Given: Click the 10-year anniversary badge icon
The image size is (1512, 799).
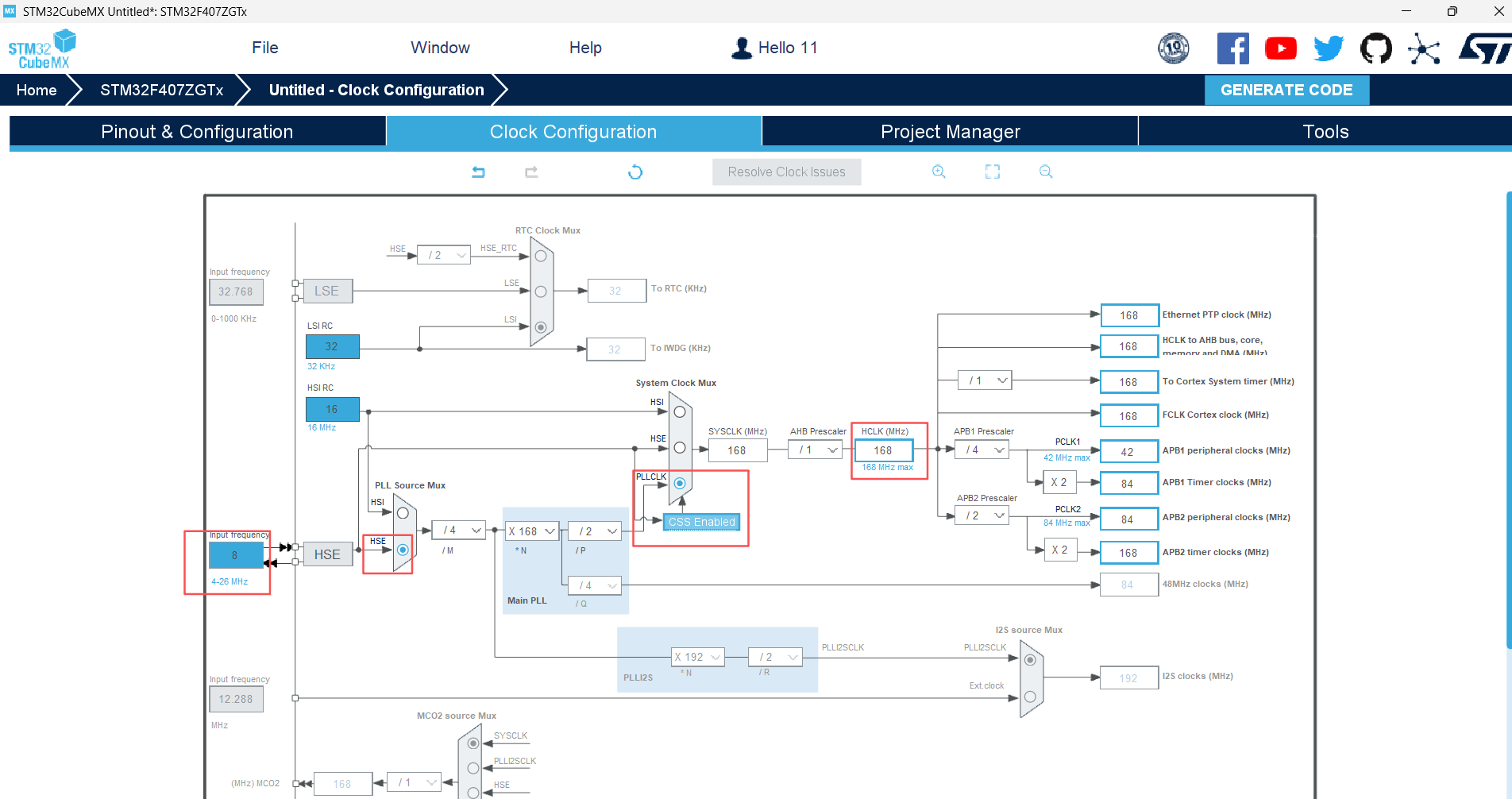Looking at the screenshot, I should click(1174, 48).
